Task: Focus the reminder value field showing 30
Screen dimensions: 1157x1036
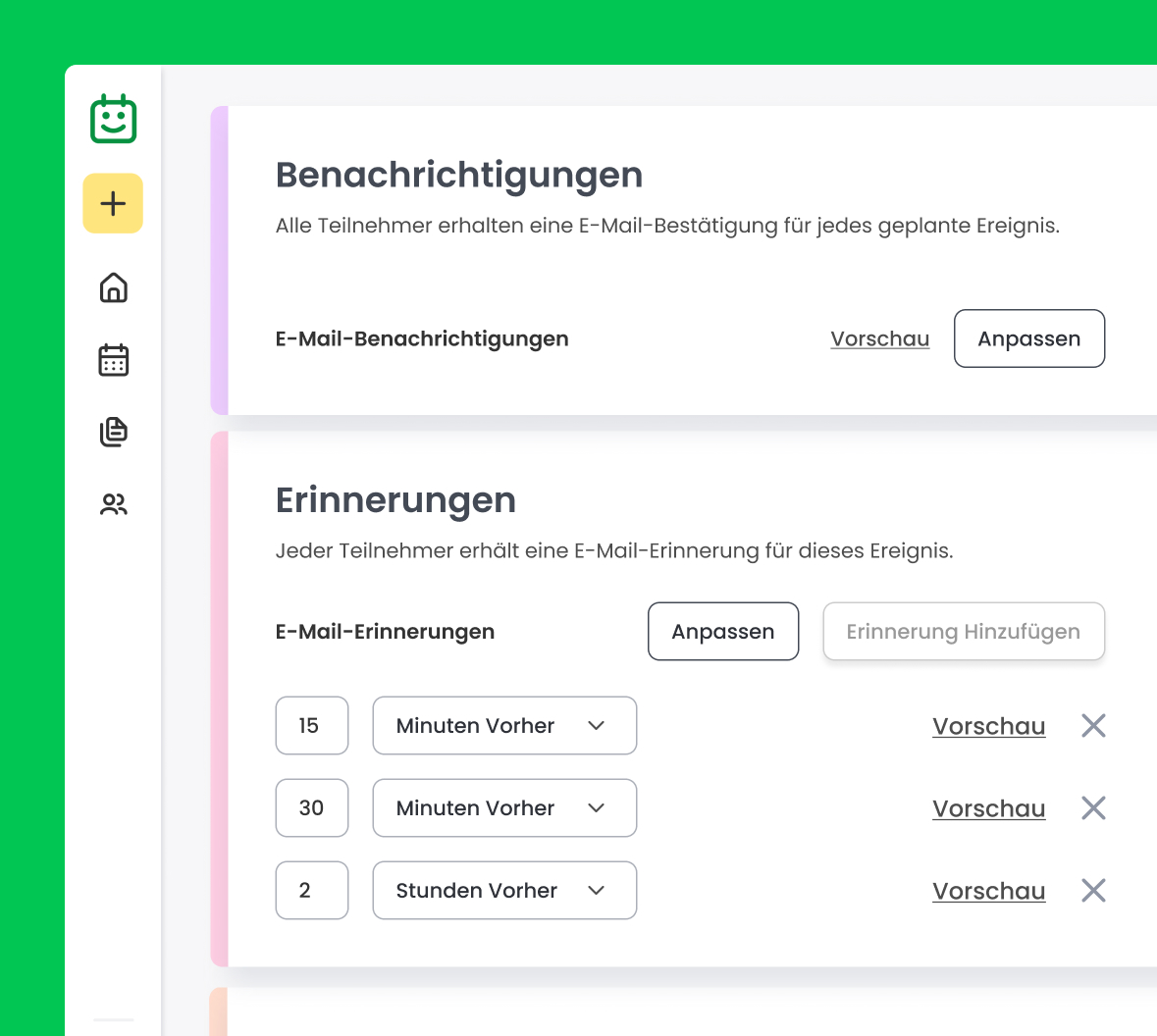Action: (312, 808)
